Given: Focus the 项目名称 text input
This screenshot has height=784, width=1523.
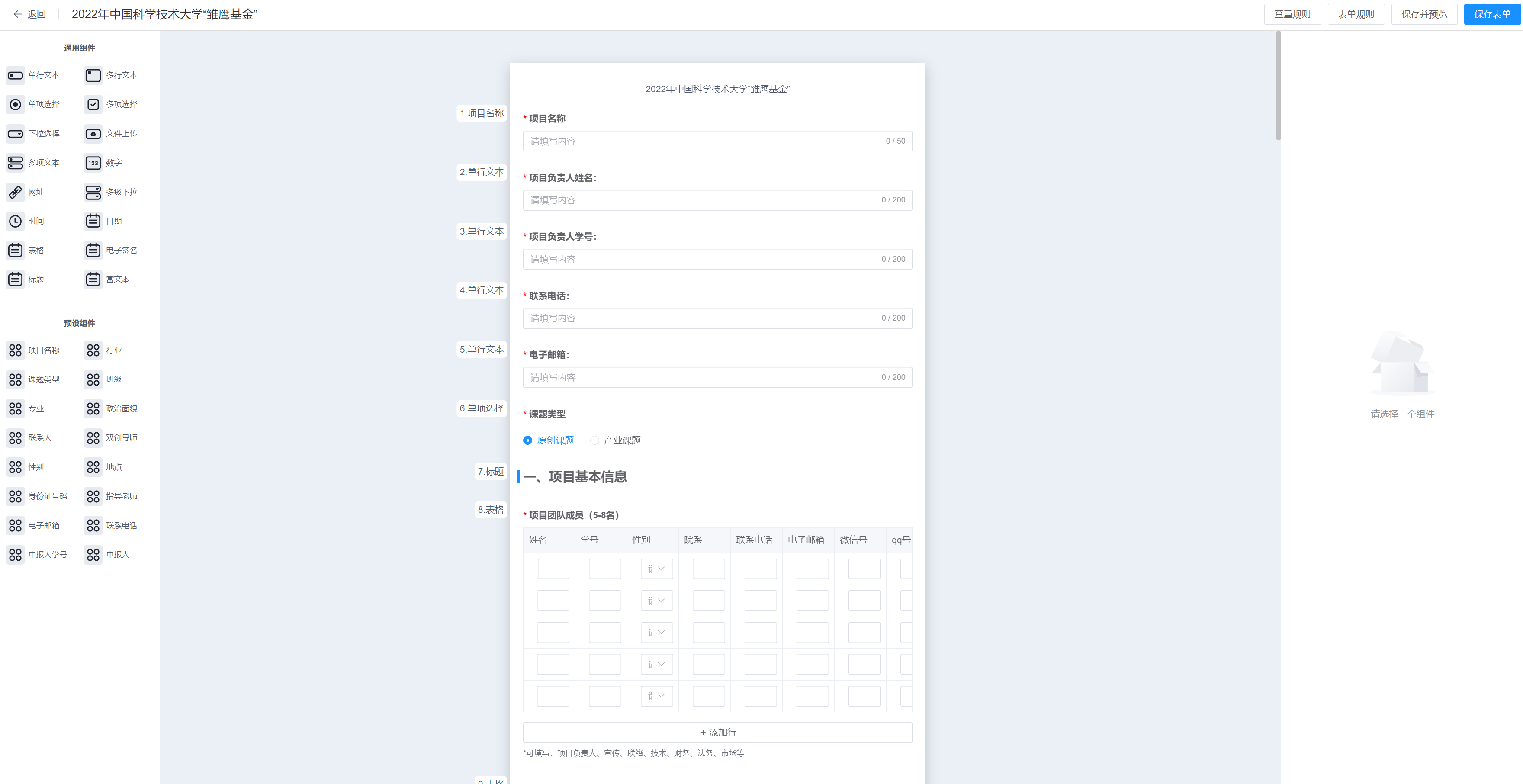Looking at the screenshot, I should coord(718,141).
